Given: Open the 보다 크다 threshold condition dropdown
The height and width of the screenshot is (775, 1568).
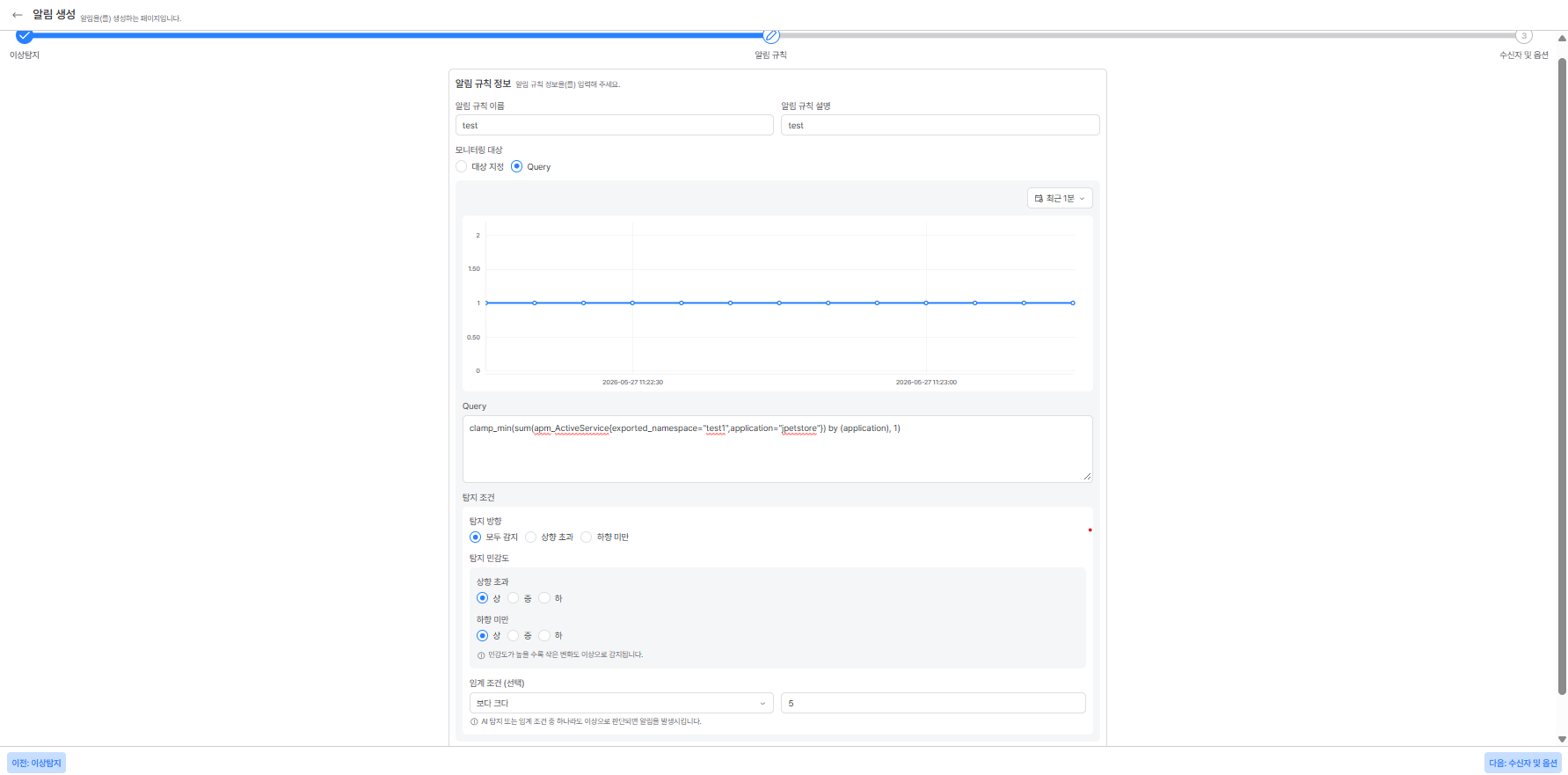Looking at the screenshot, I should [x=622, y=703].
